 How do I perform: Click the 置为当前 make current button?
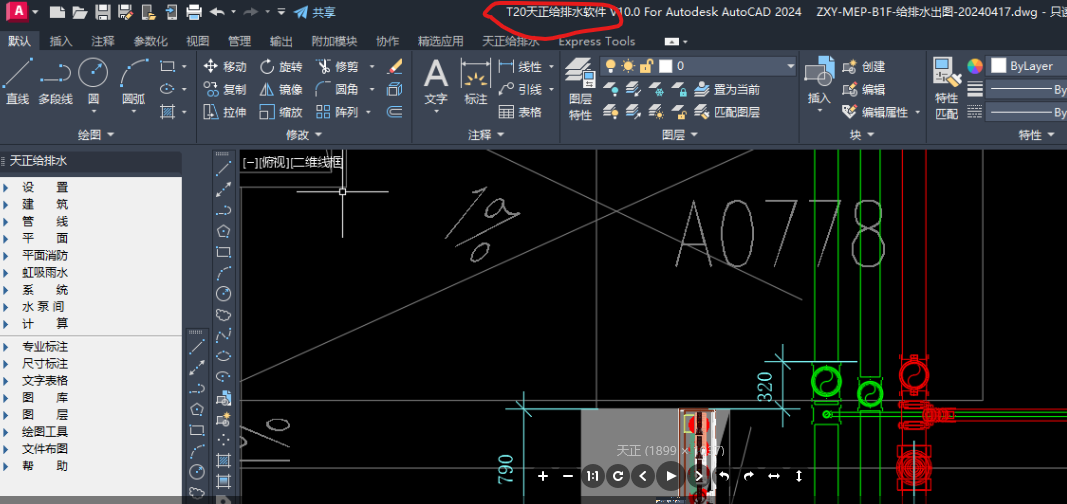tap(727, 89)
